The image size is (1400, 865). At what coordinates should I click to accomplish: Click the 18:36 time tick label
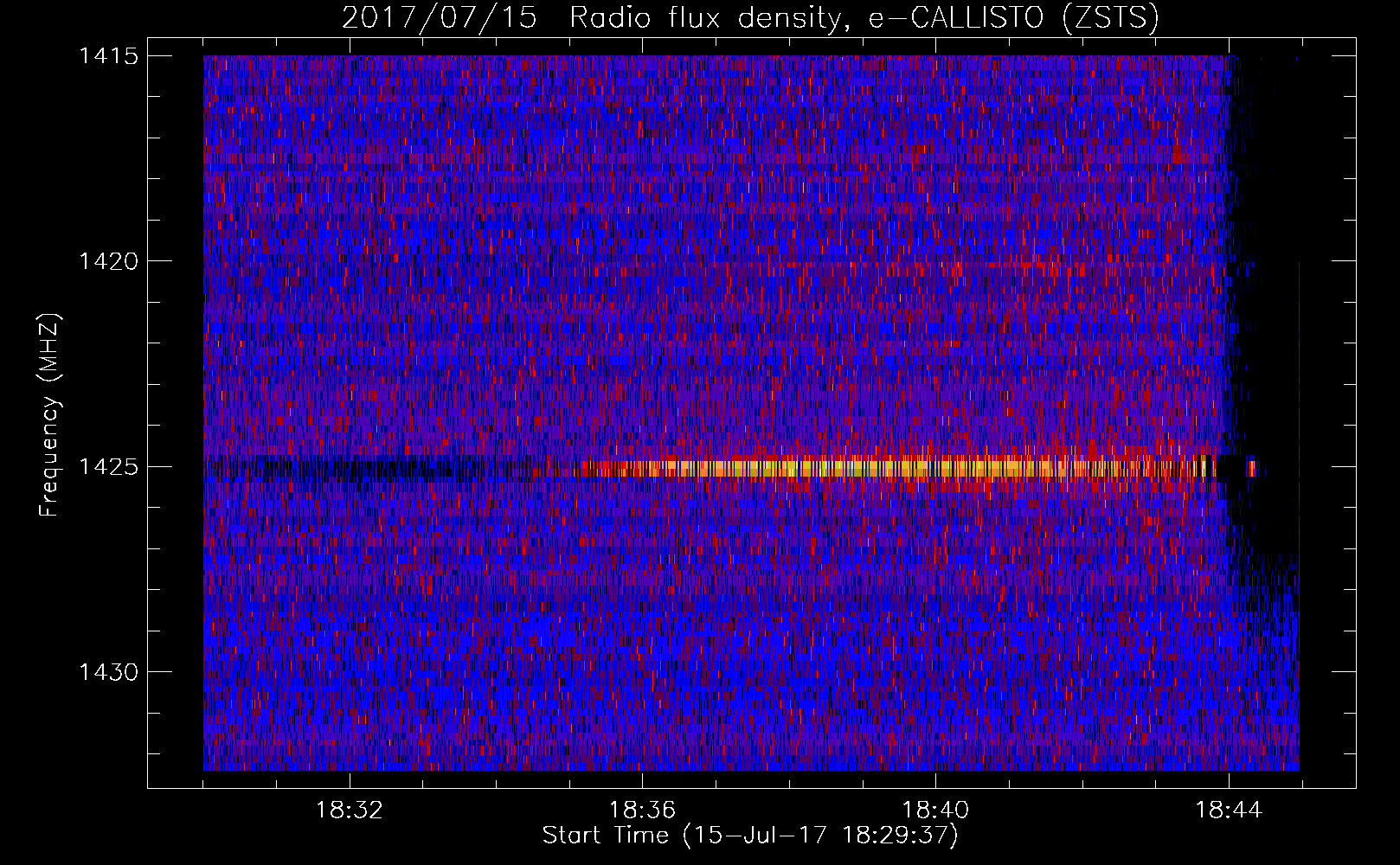(643, 811)
